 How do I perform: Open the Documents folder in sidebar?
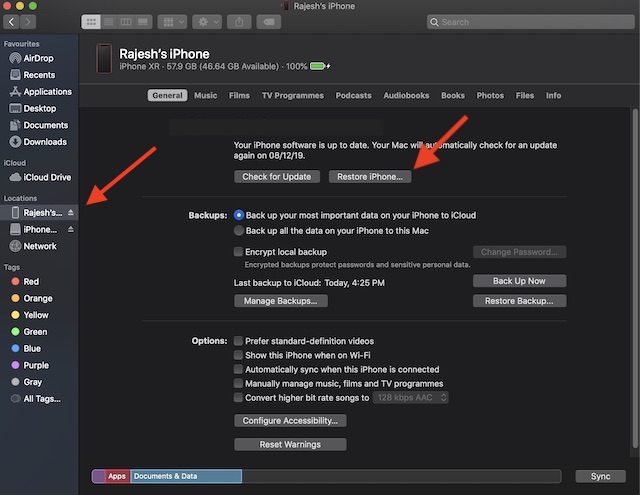39,125
